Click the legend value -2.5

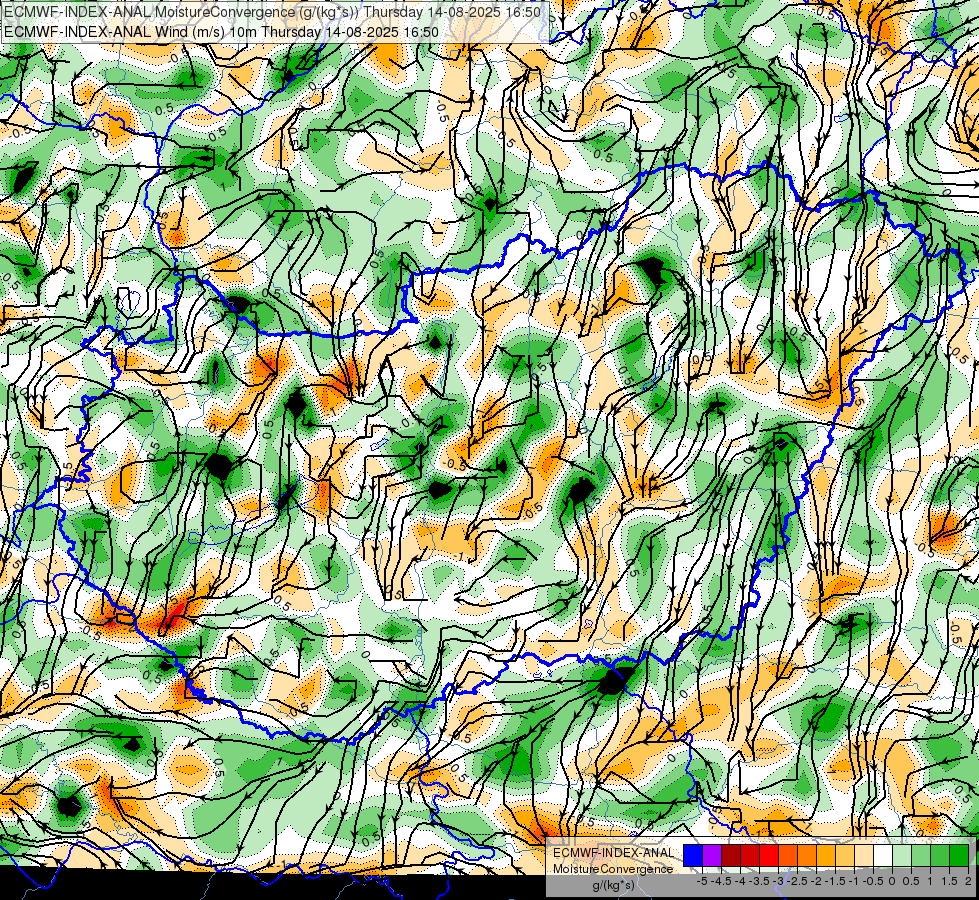pyautogui.click(x=797, y=881)
